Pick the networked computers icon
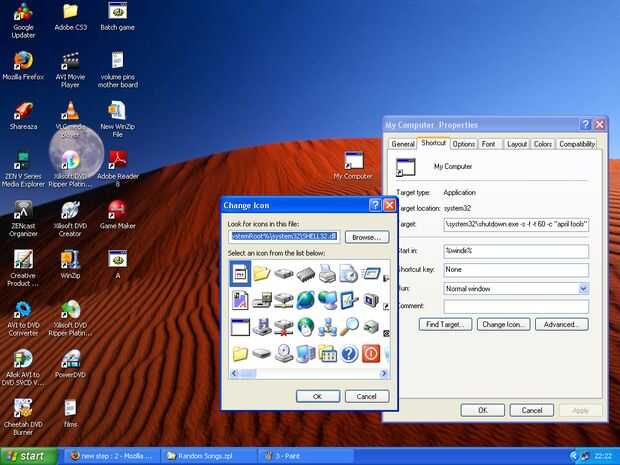Viewport: 620px width, 465px height. tap(327, 327)
